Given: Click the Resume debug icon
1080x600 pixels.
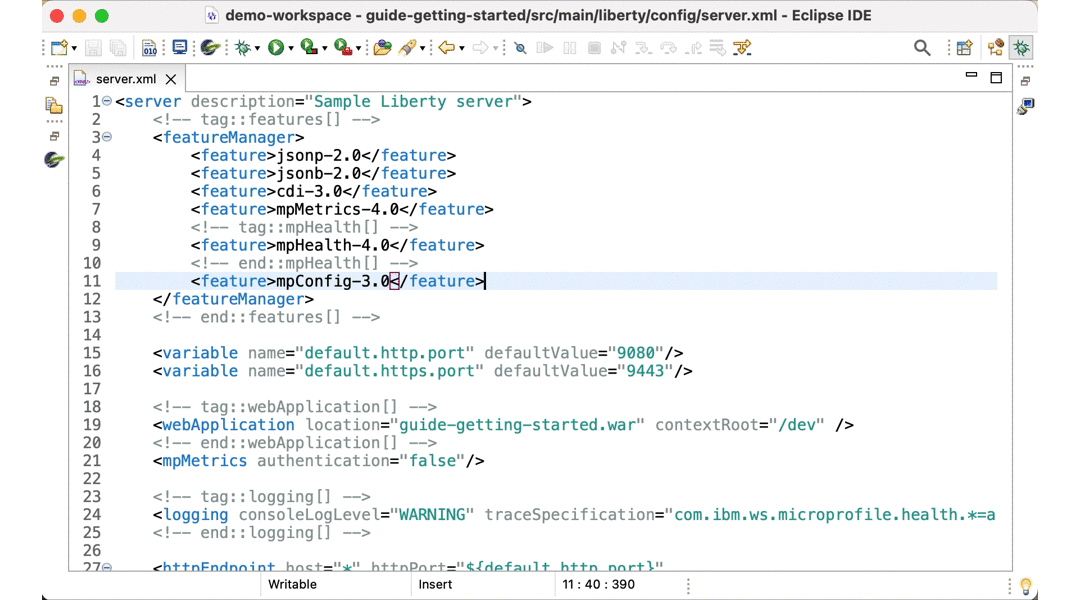Looking at the screenshot, I should click(x=545, y=48).
